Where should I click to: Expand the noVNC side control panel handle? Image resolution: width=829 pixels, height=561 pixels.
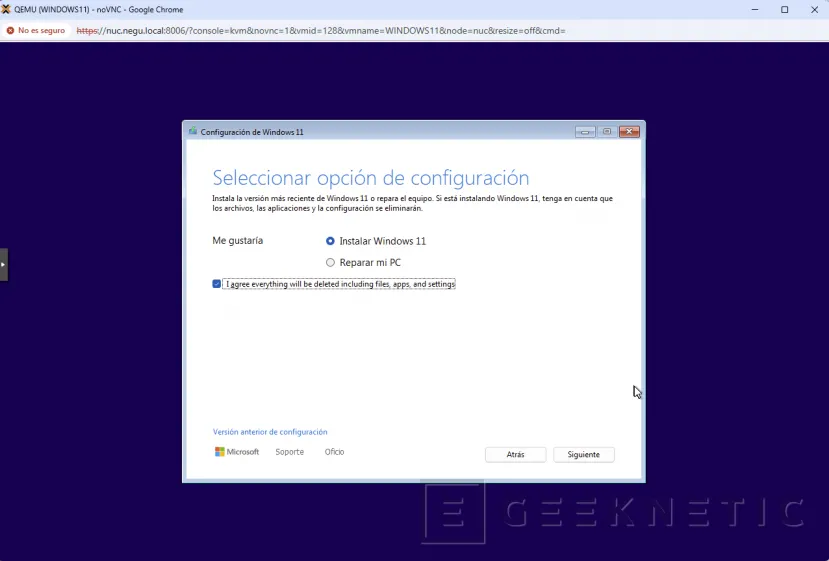click(x=4, y=264)
